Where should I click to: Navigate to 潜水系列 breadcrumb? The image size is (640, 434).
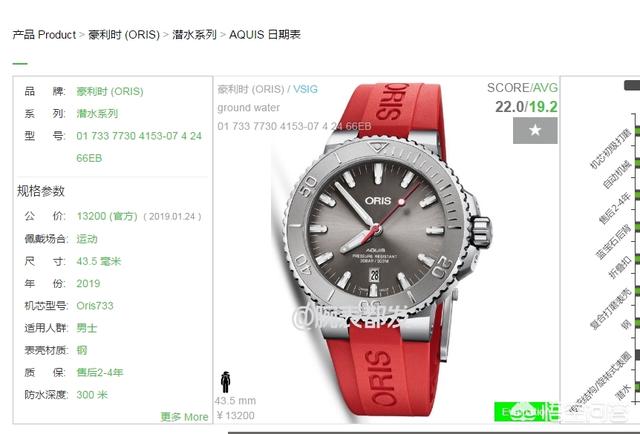coord(194,35)
